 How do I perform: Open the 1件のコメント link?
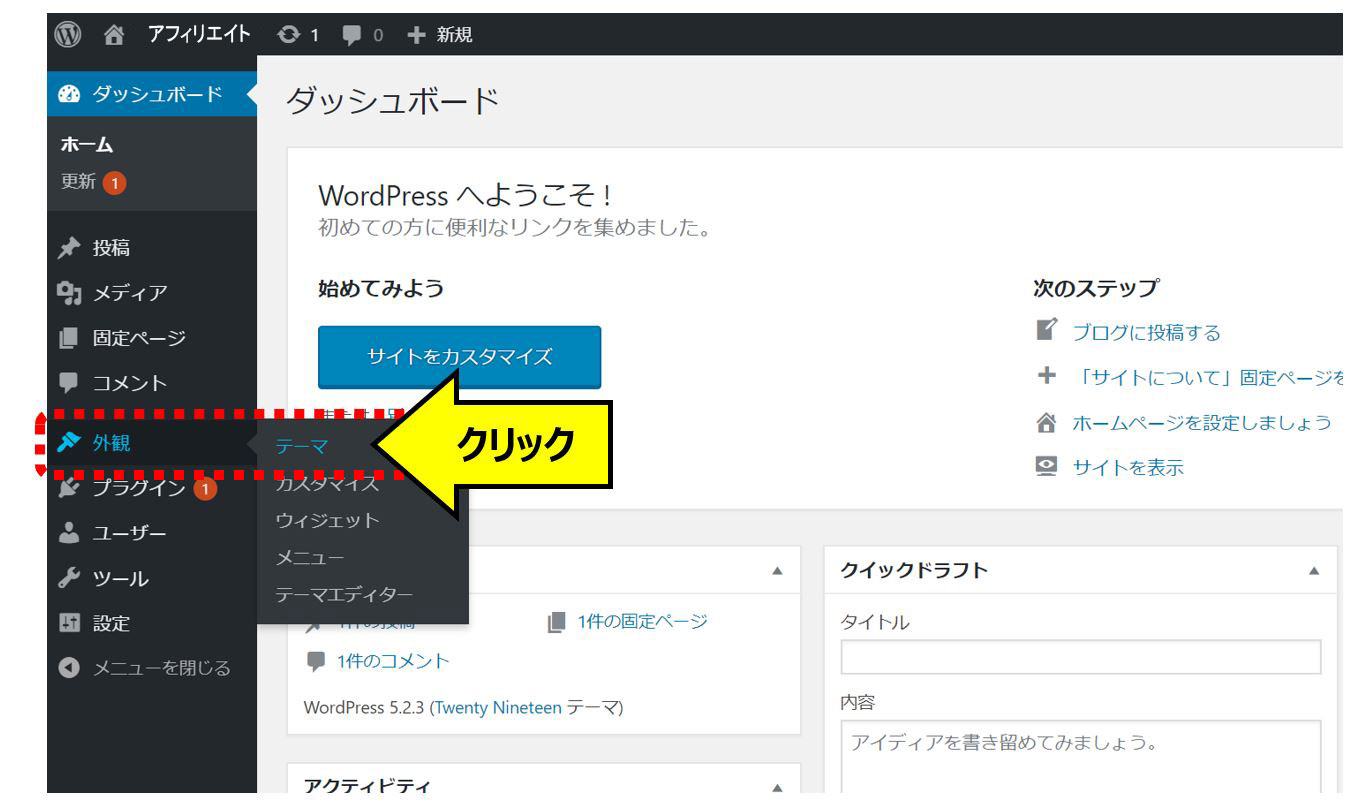pos(393,661)
